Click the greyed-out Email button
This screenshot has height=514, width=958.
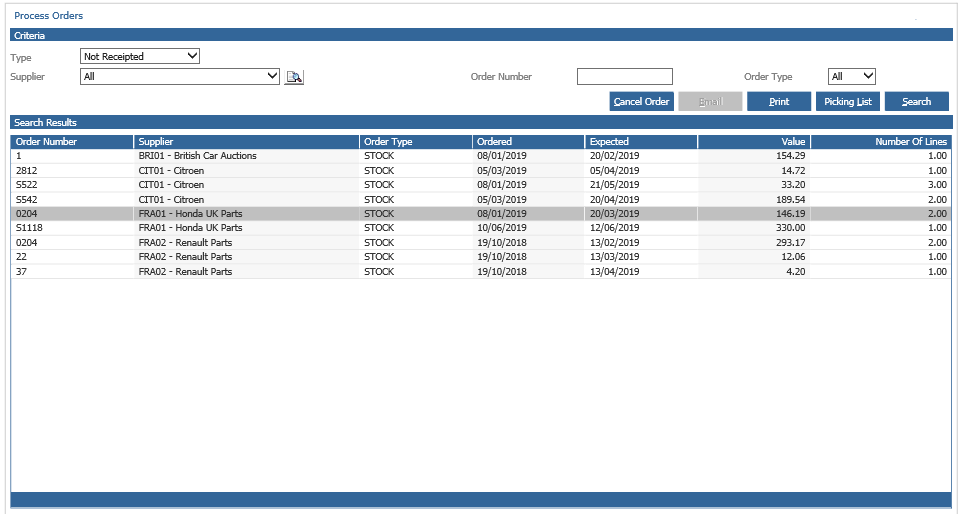(711, 101)
